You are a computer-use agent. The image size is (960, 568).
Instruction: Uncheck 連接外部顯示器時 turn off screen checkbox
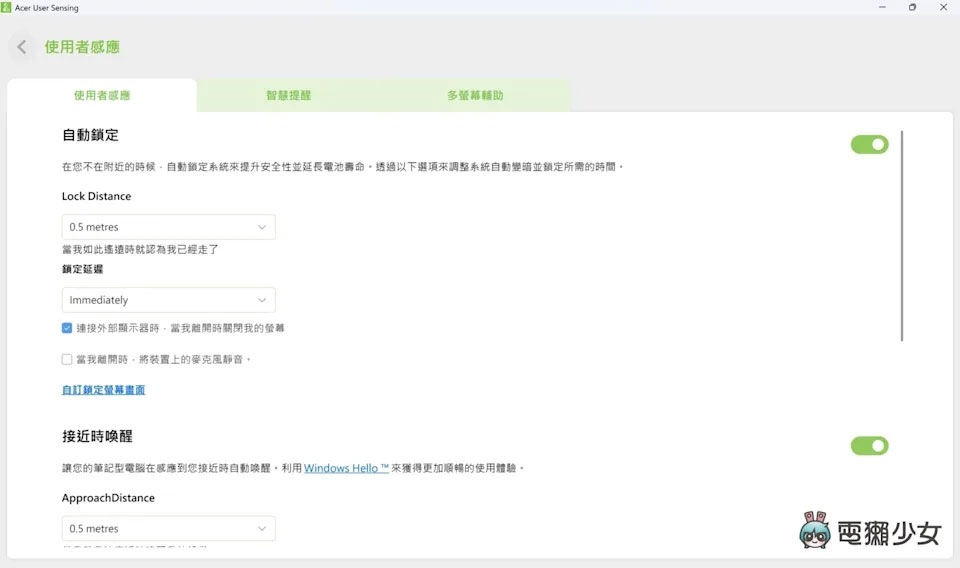point(67,328)
